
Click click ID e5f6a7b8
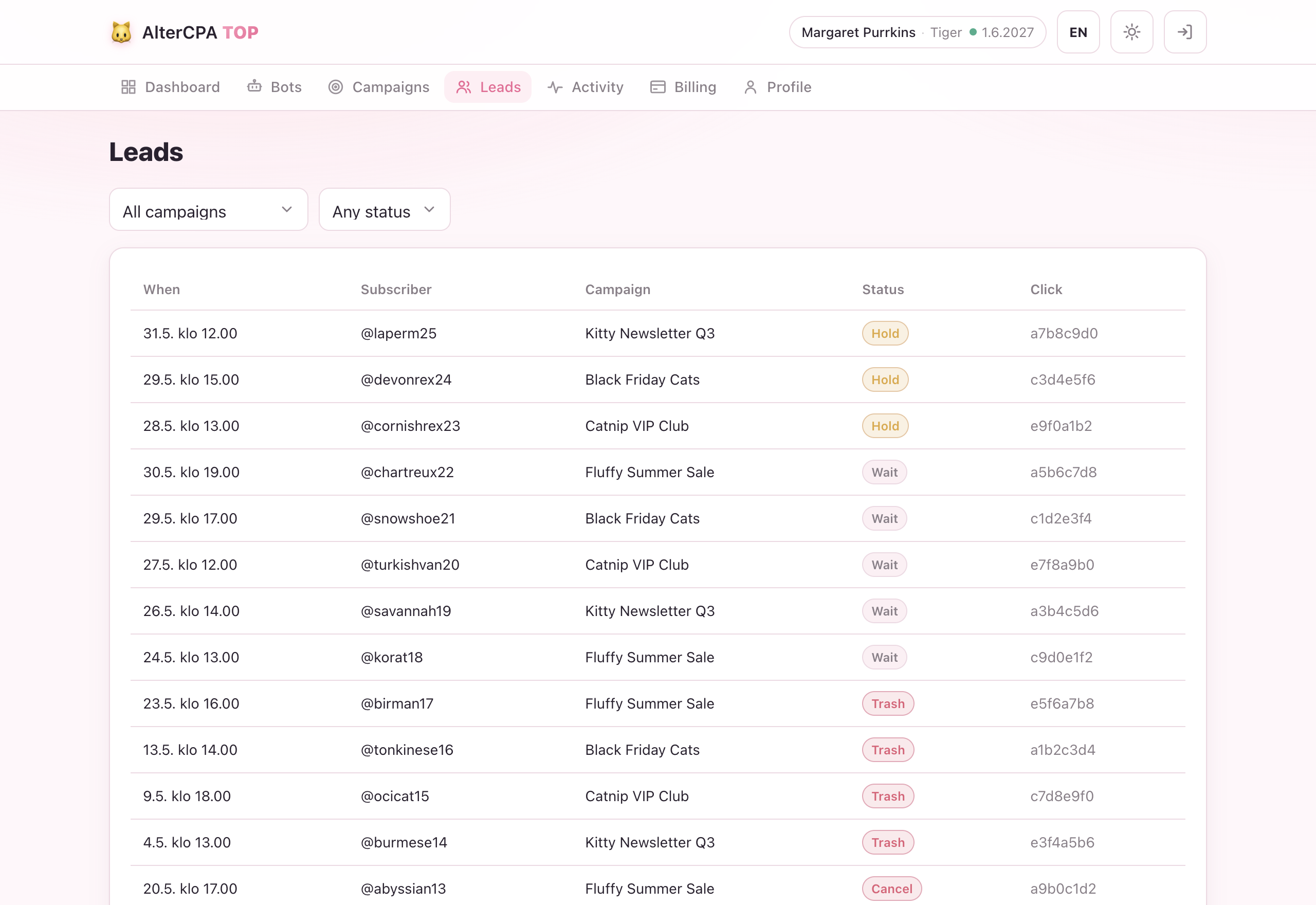pos(1062,704)
